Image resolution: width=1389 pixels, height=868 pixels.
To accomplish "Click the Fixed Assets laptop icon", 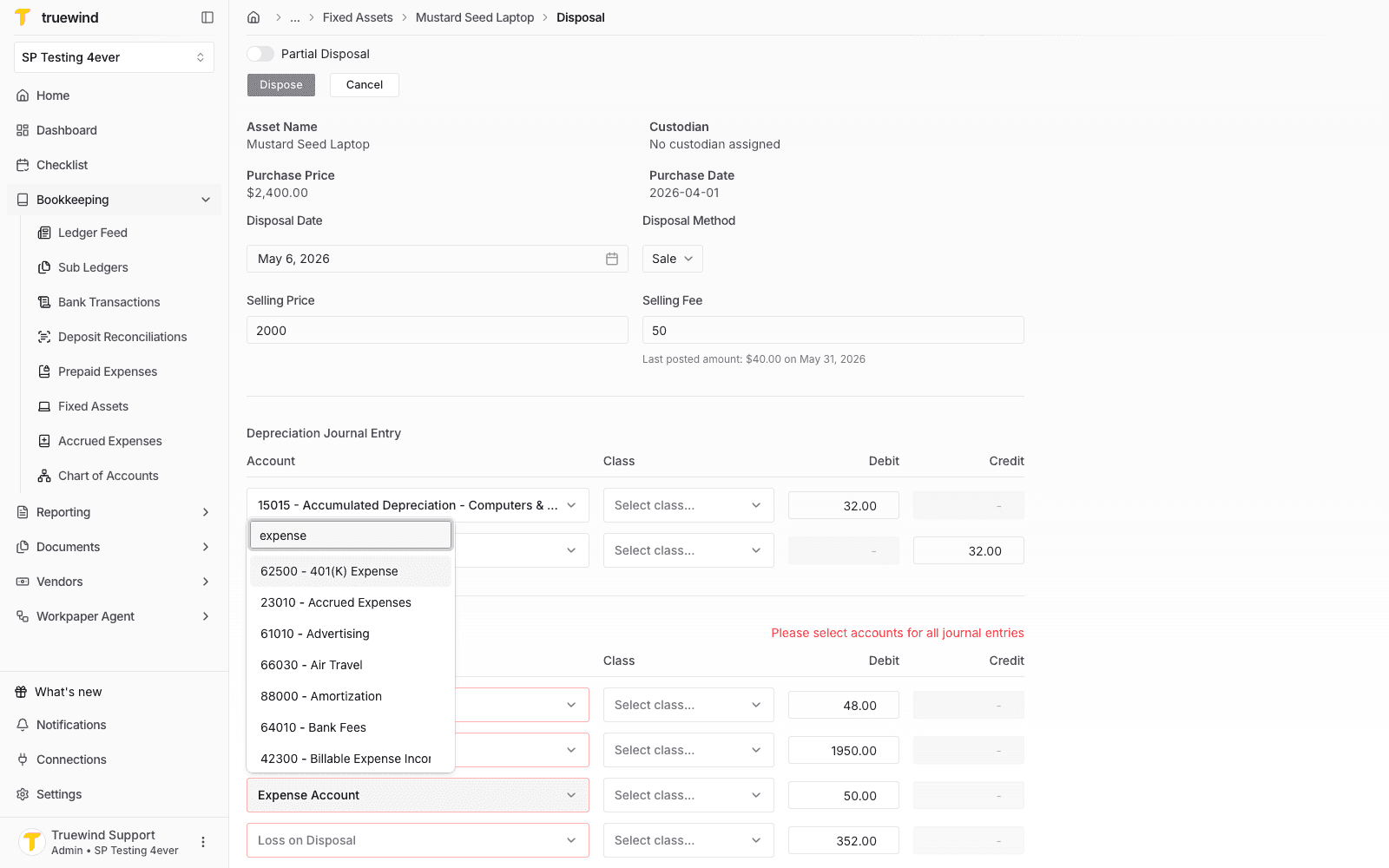I will (x=44, y=406).
